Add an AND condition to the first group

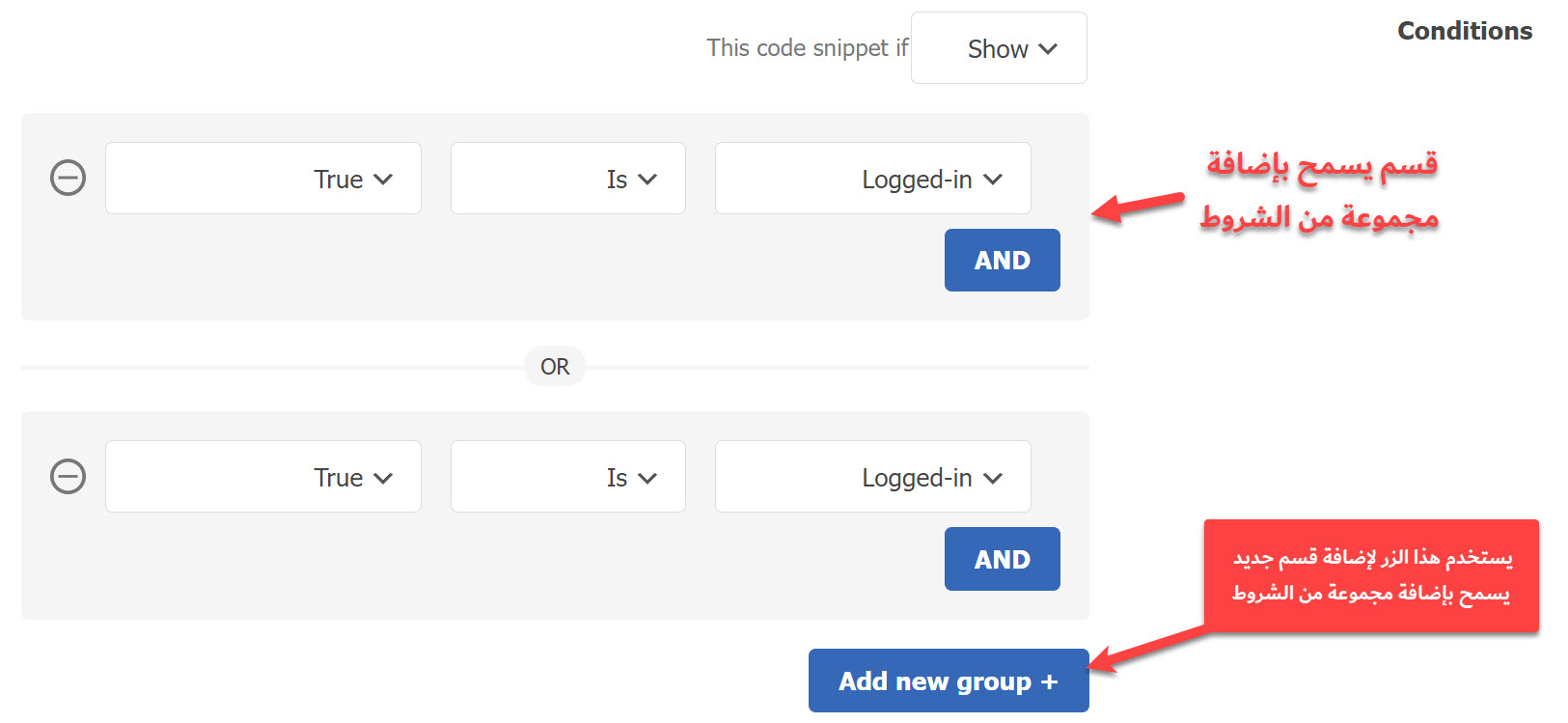coord(1003,261)
